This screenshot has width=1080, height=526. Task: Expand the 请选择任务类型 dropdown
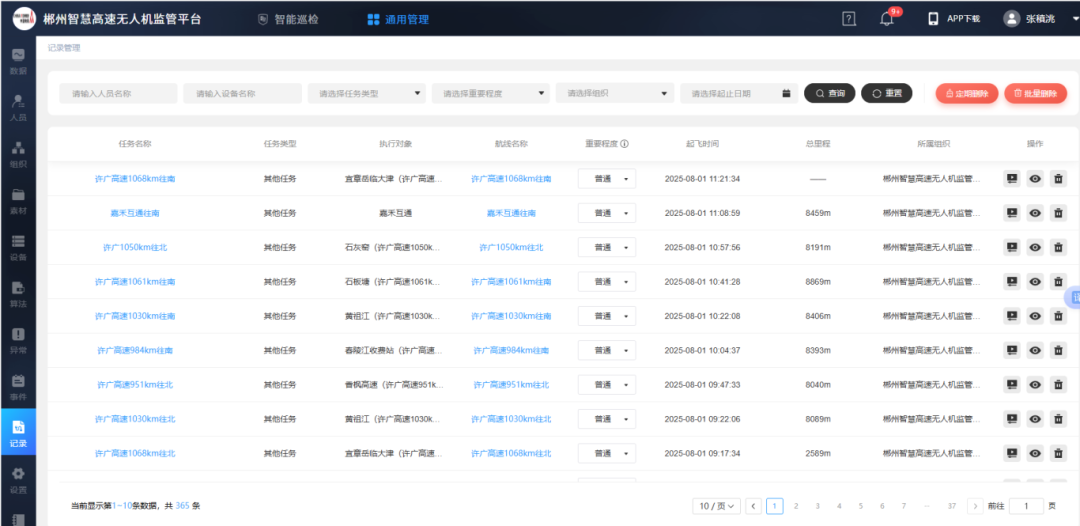366,93
